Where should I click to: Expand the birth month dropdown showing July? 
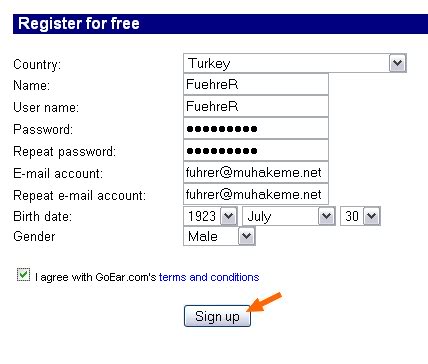pos(289,216)
